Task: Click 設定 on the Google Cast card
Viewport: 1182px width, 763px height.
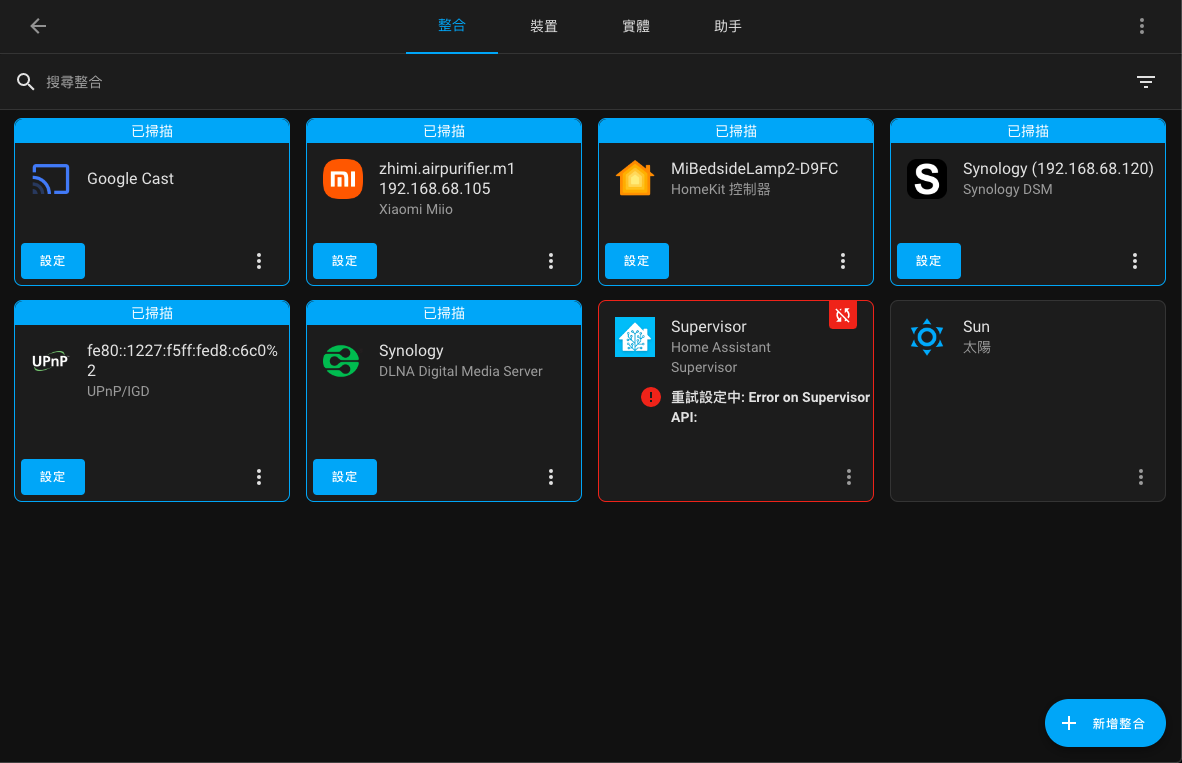Action: click(x=53, y=261)
